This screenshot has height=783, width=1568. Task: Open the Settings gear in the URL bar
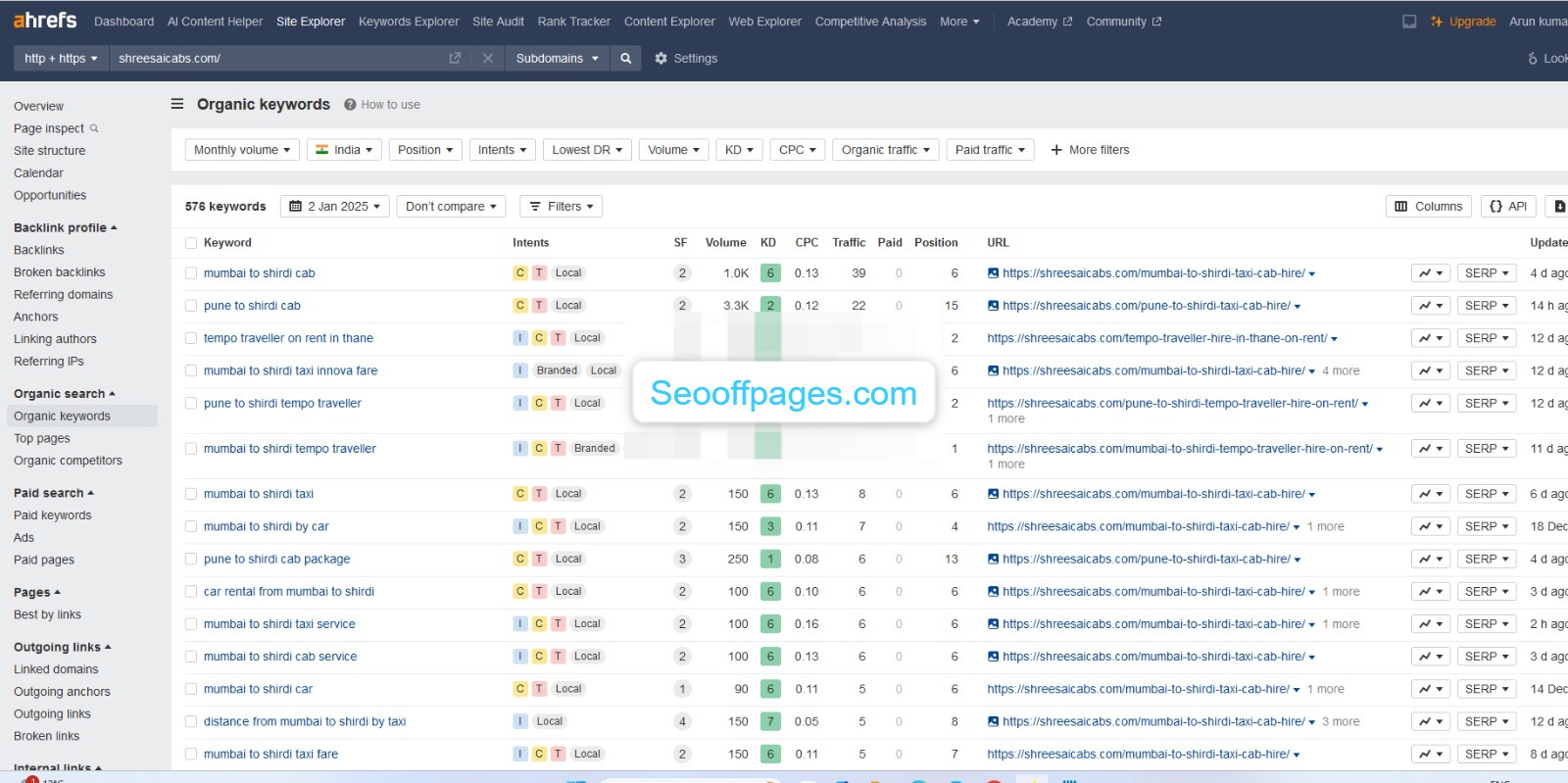click(x=661, y=59)
